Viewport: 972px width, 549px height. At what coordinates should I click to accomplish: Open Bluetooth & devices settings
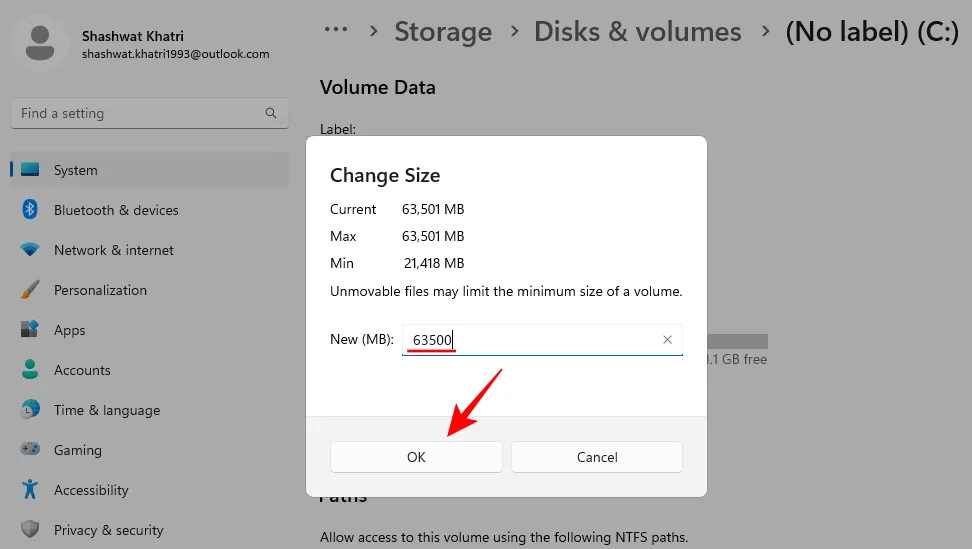click(x=150, y=210)
